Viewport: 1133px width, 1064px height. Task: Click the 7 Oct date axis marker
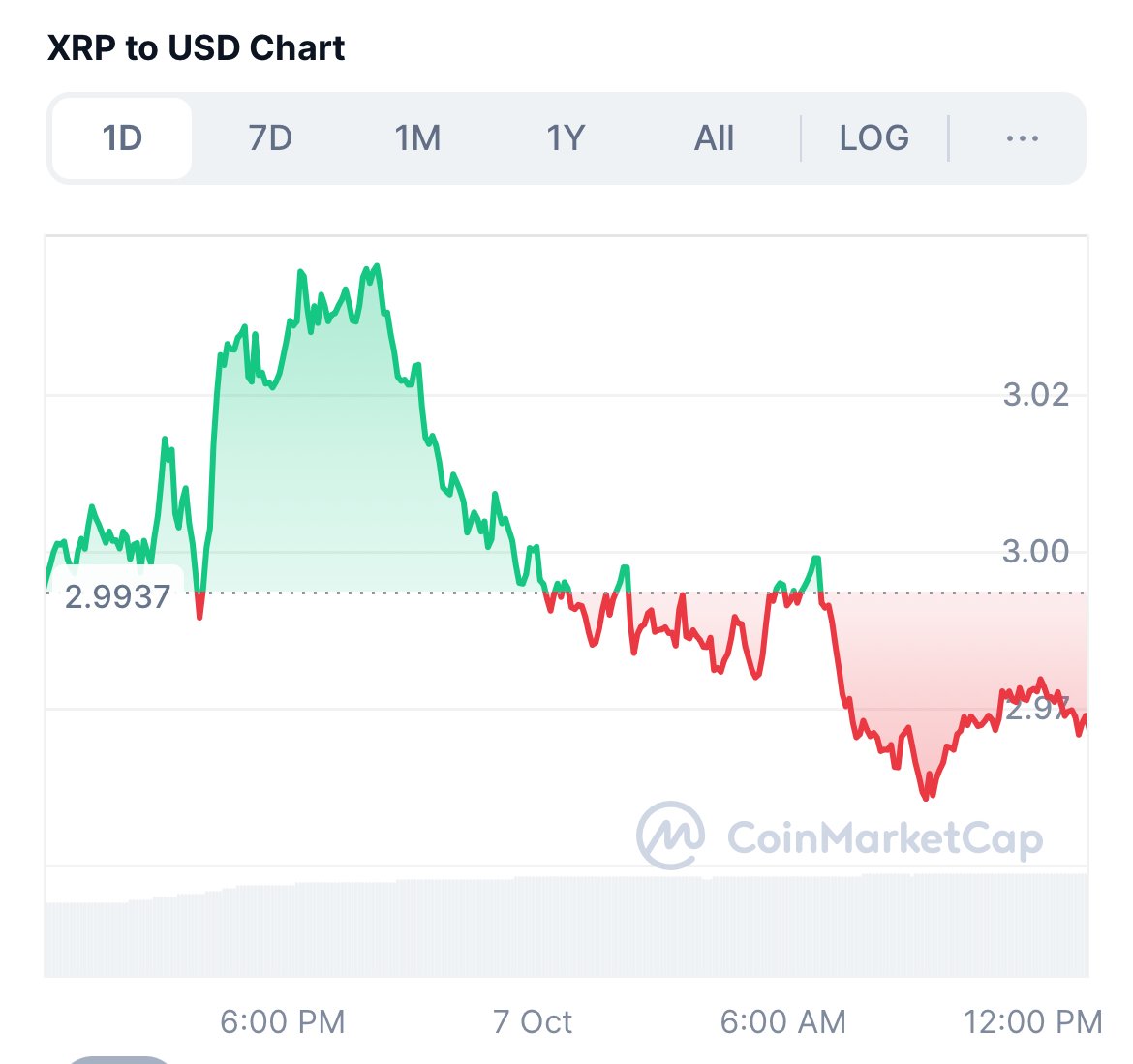pos(532,1021)
